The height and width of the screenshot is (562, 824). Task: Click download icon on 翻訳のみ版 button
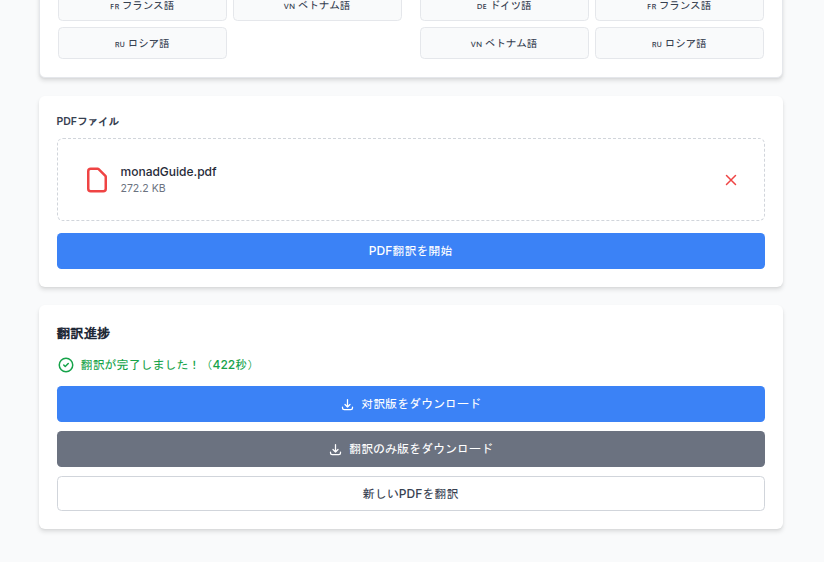point(335,449)
